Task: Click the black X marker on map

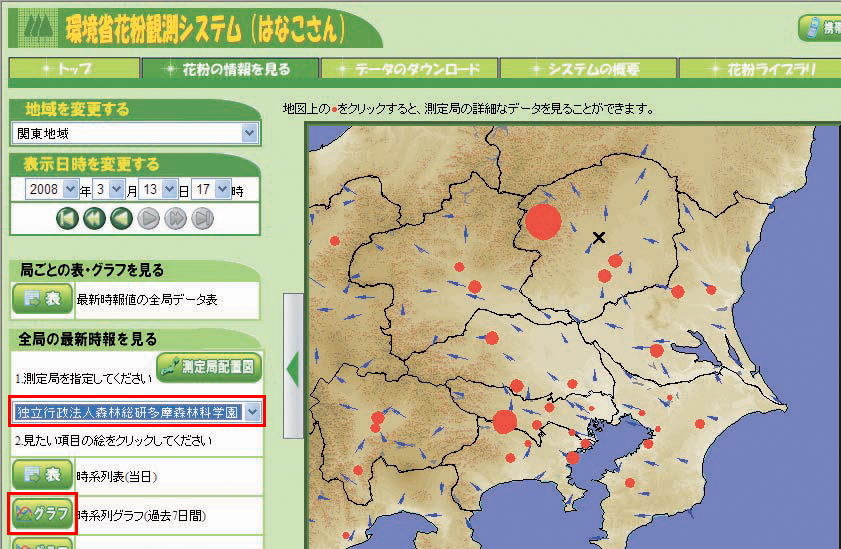Action: pos(599,238)
